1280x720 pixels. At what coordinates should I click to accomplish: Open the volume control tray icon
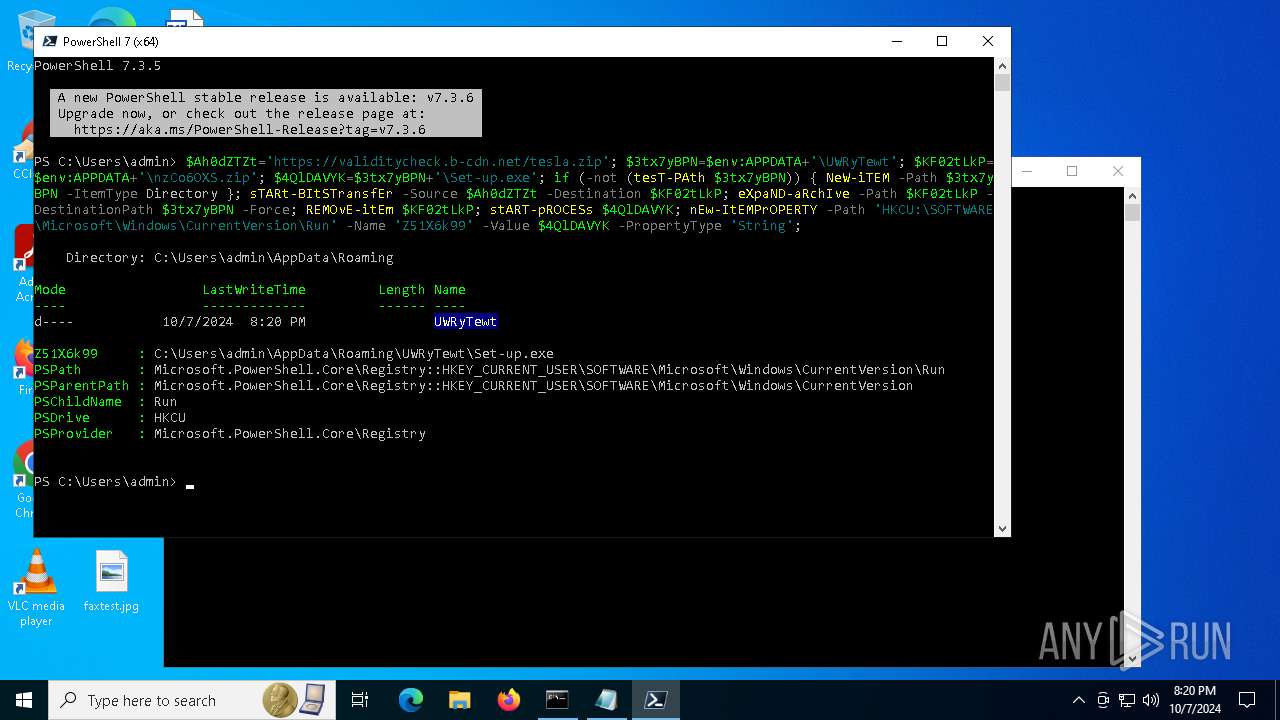click(x=1151, y=700)
